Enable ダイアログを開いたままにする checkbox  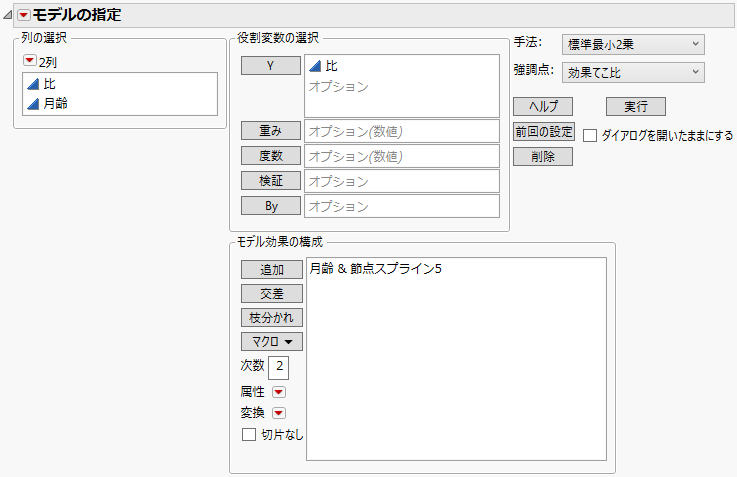point(590,136)
